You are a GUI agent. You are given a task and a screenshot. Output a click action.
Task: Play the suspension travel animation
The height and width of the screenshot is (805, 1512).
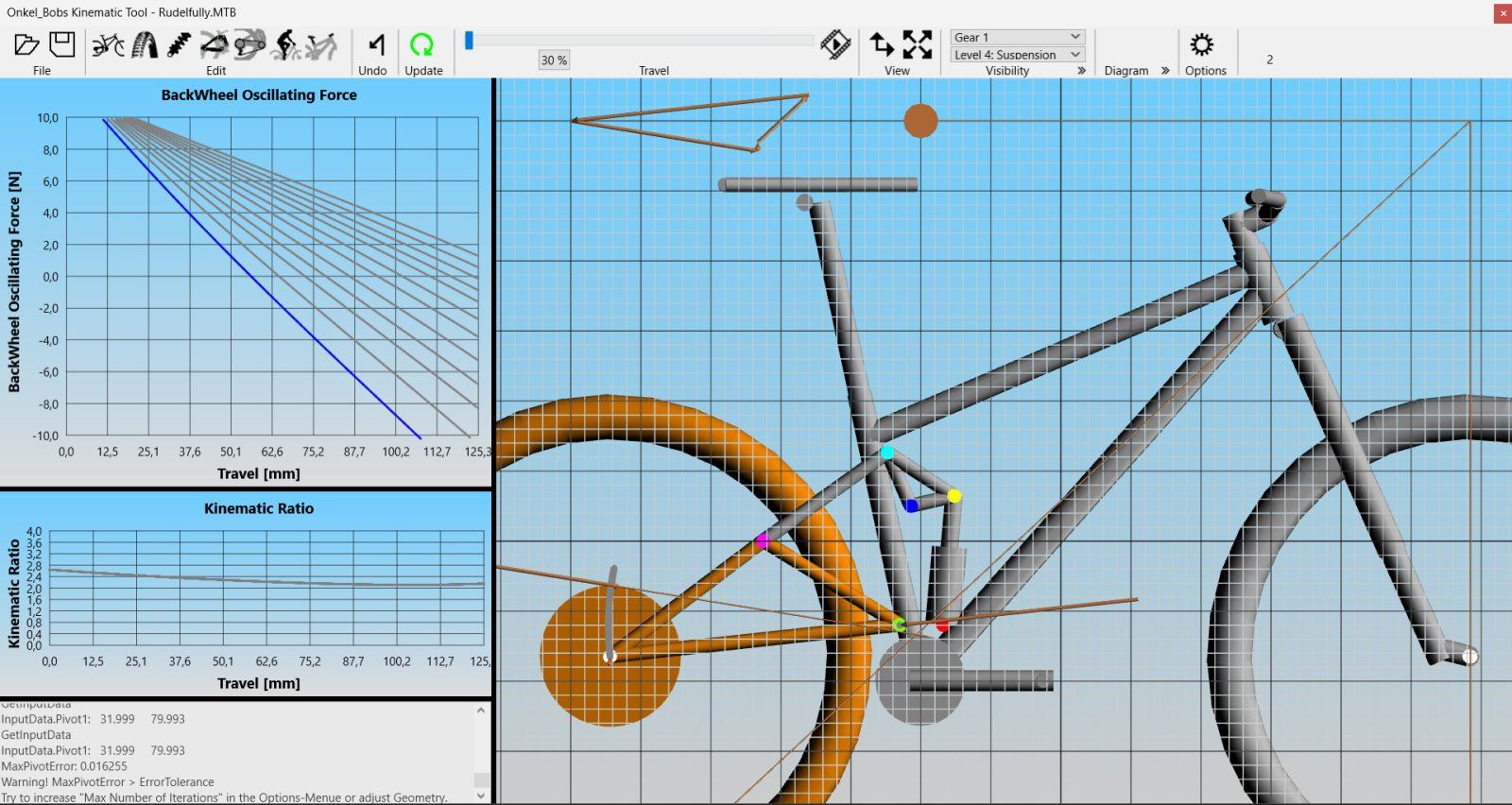click(835, 44)
